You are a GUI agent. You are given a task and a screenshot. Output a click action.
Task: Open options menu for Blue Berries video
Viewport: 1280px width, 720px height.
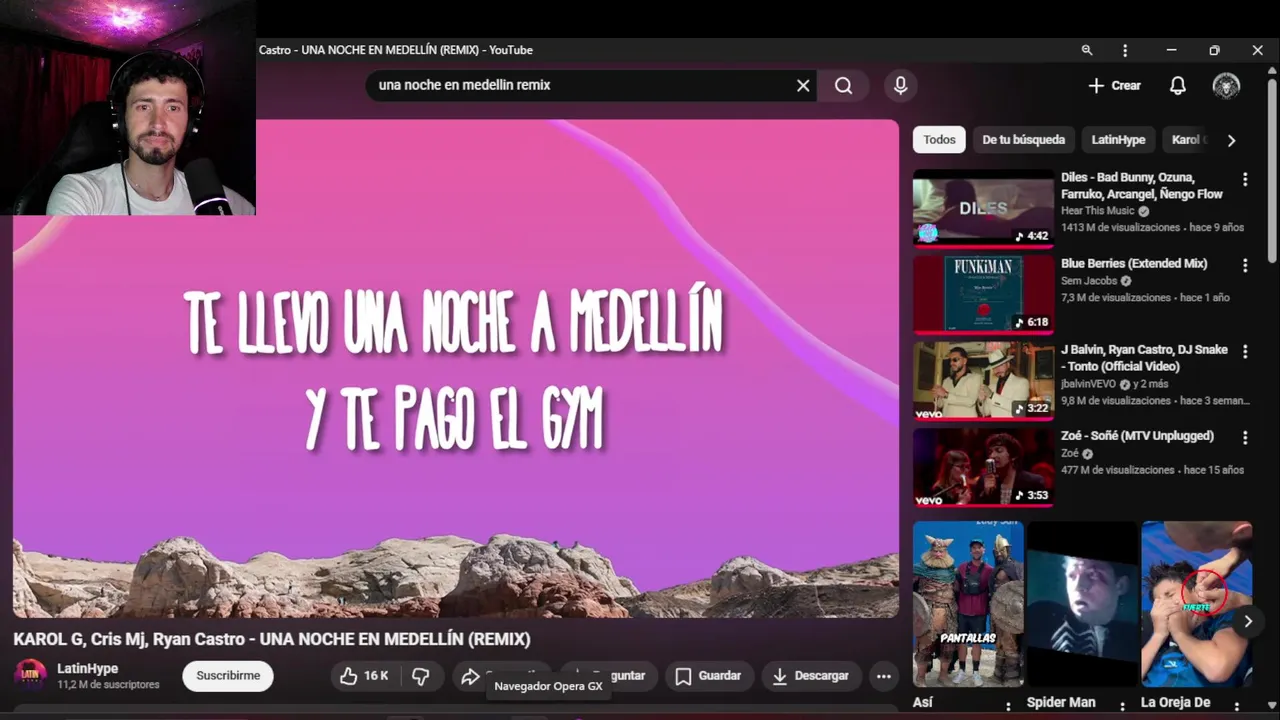click(x=1245, y=265)
